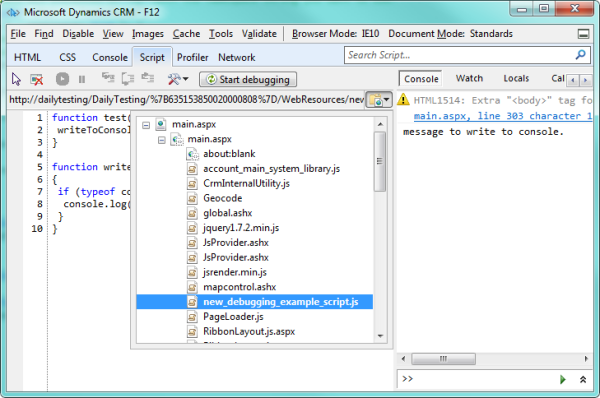Screen dimensions: 600x398
Task: Click the clear browser cache icon
Action: coord(37,79)
